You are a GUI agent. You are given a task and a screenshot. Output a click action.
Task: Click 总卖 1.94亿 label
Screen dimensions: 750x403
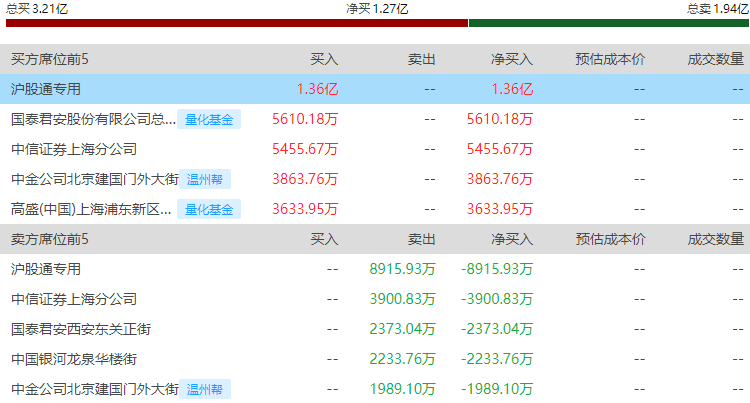point(717,9)
